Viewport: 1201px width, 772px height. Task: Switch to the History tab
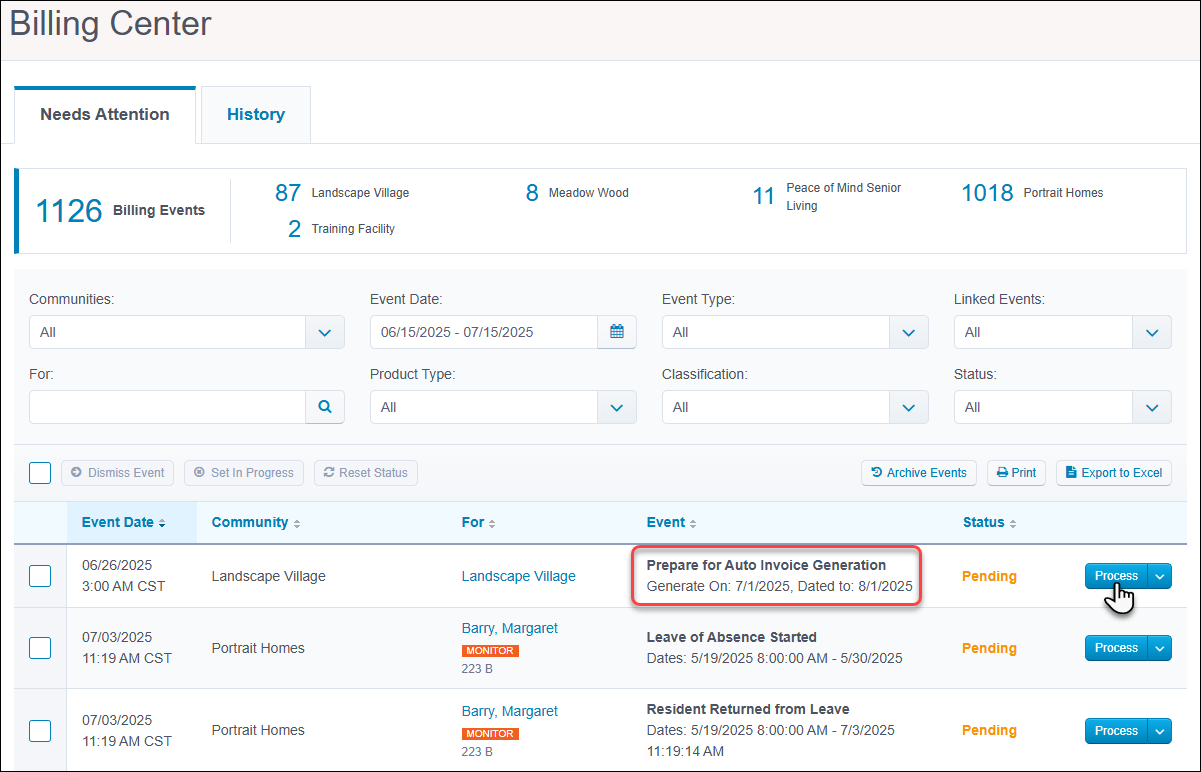256,114
